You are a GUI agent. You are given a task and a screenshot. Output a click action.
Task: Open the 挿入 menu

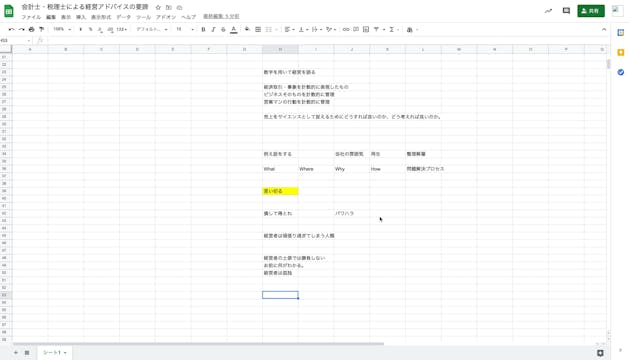[x=81, y=17]
